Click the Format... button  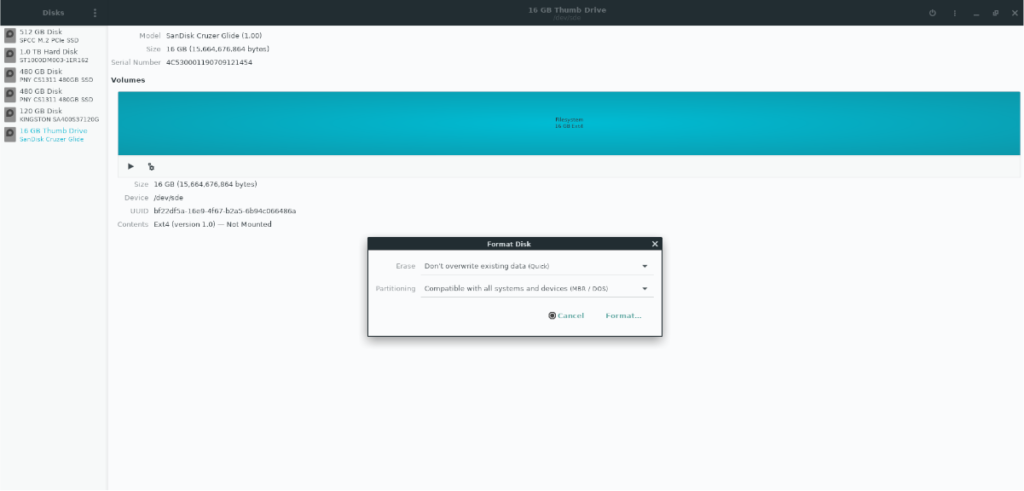[623, 315]
